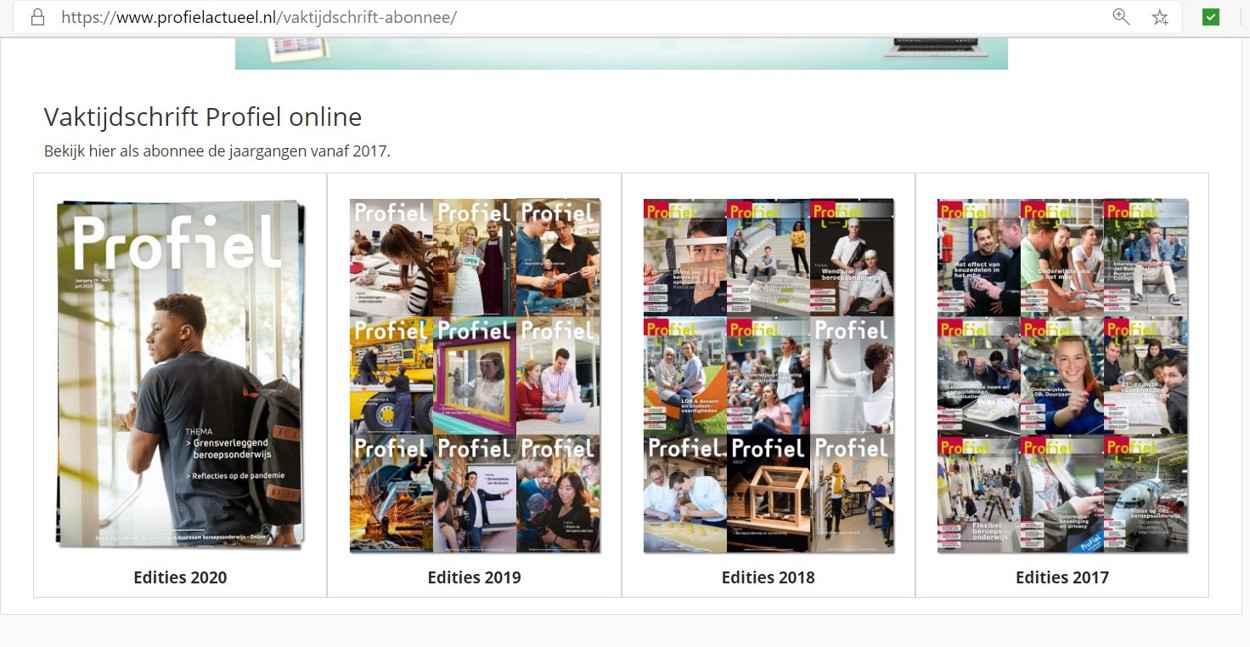
Task: Bookmark this page with the star icon
Action: pos(1160,17)
